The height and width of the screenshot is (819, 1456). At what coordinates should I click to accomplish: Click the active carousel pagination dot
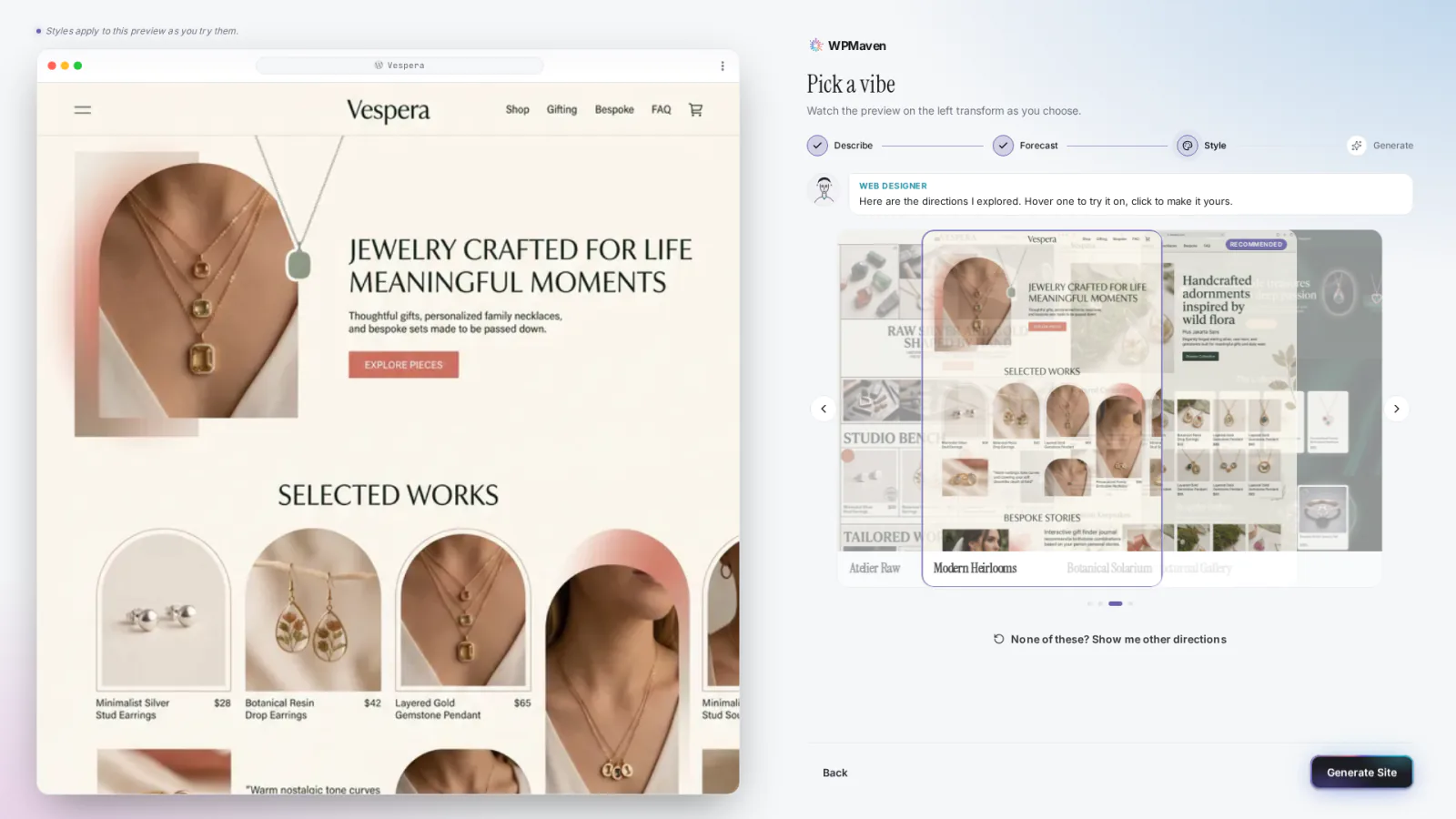coord(1116,603)
